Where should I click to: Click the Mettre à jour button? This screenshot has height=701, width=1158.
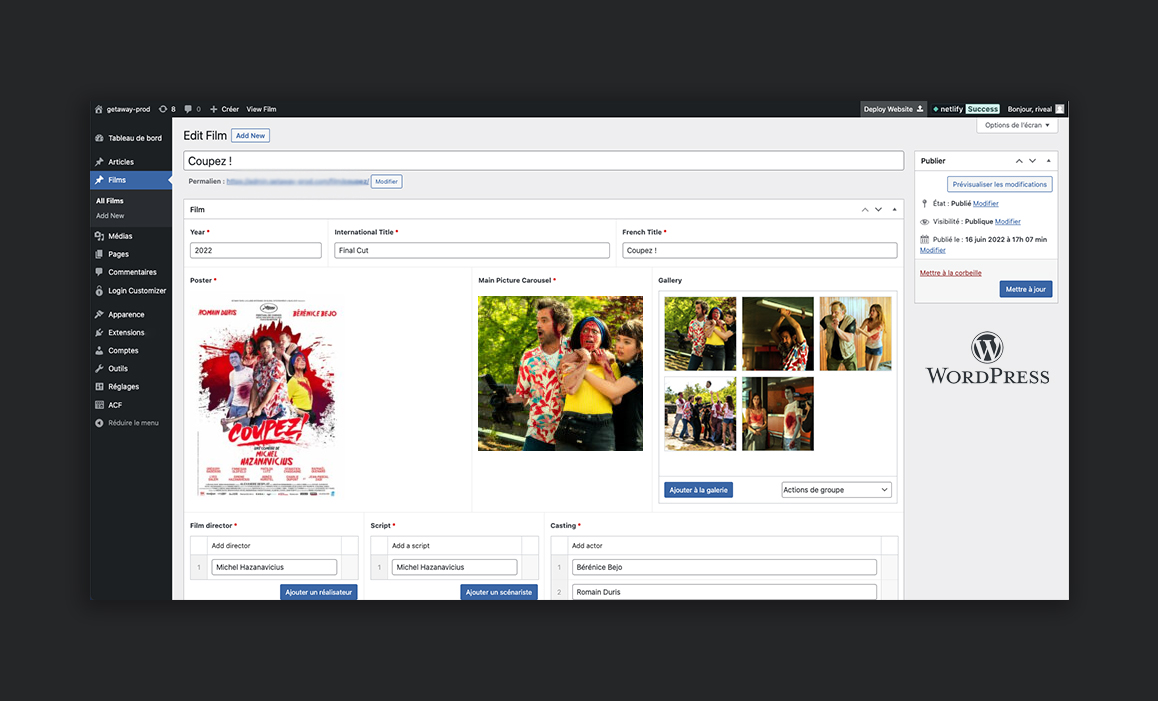(1025, 289)
